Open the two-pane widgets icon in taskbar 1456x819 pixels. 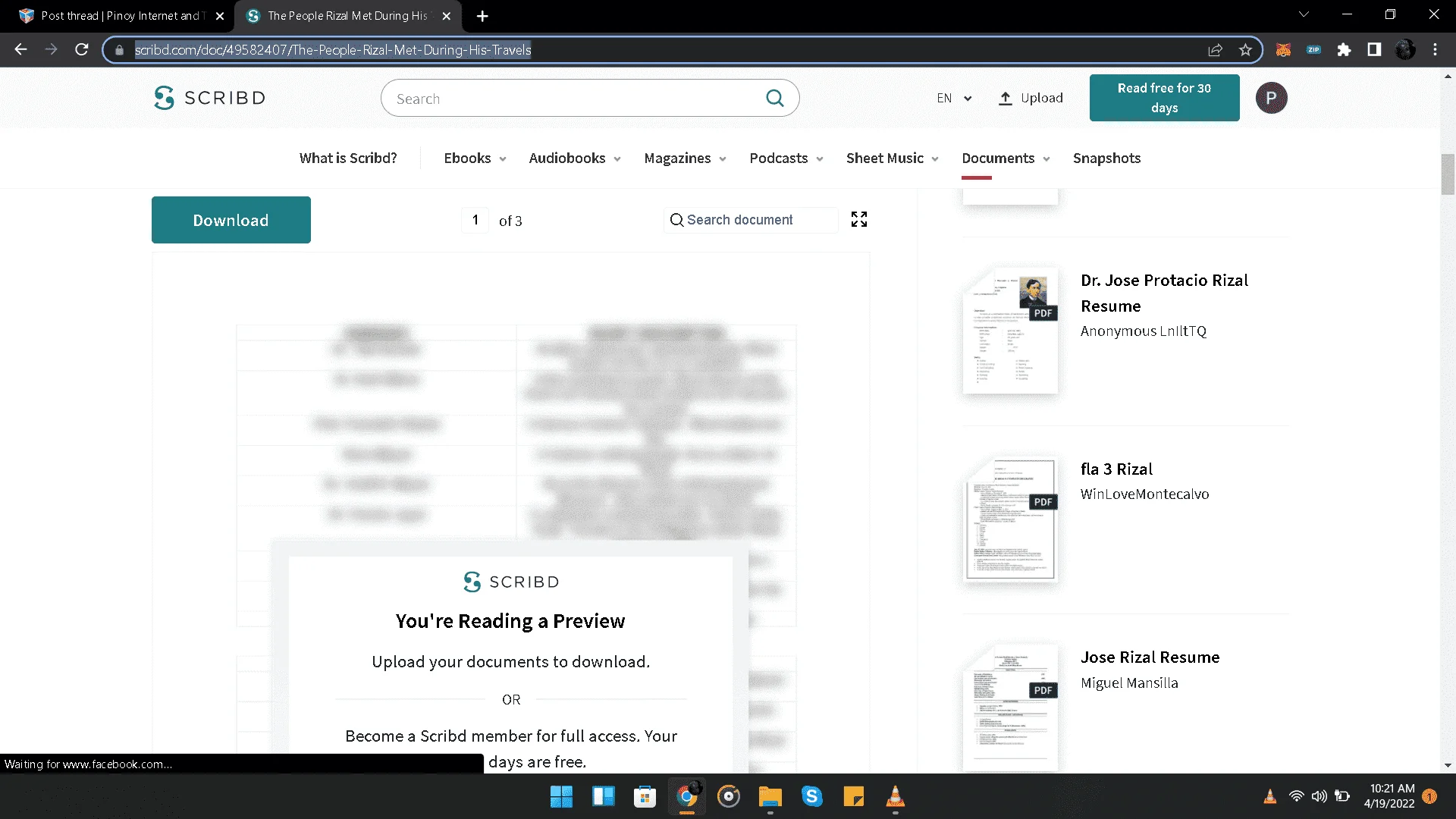click(603, 797)
